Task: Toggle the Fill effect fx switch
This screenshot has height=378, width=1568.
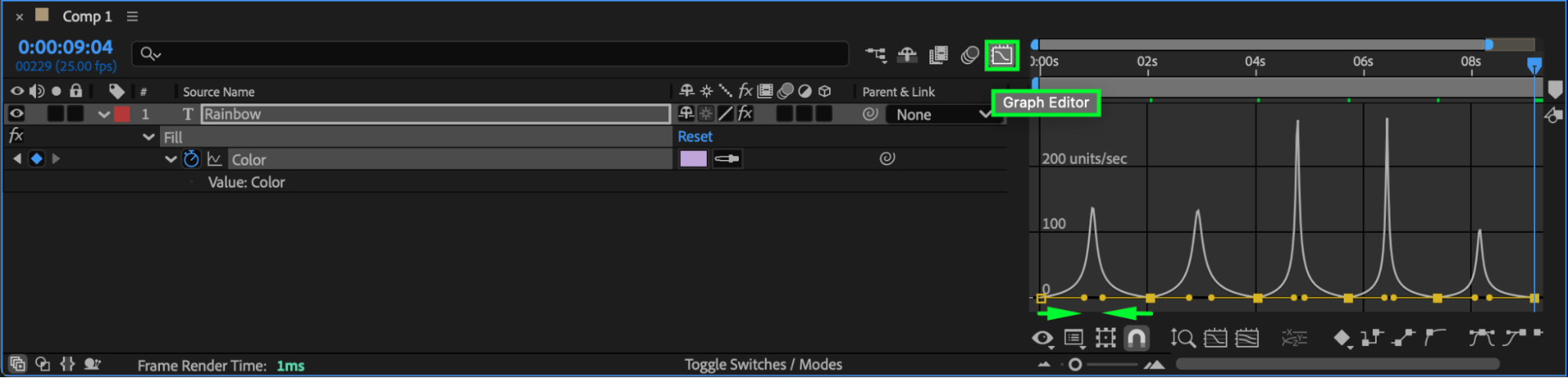Action: 16,136
